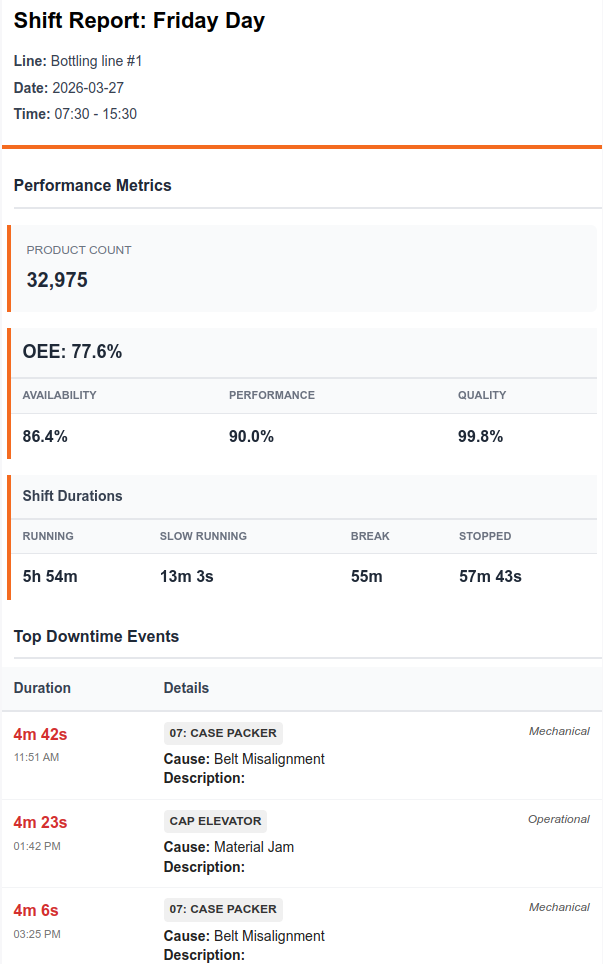This screenshot has width=603, height=964.
Task: Click the Operational category label
Action: pyautogui.click(x=558, y=819)
